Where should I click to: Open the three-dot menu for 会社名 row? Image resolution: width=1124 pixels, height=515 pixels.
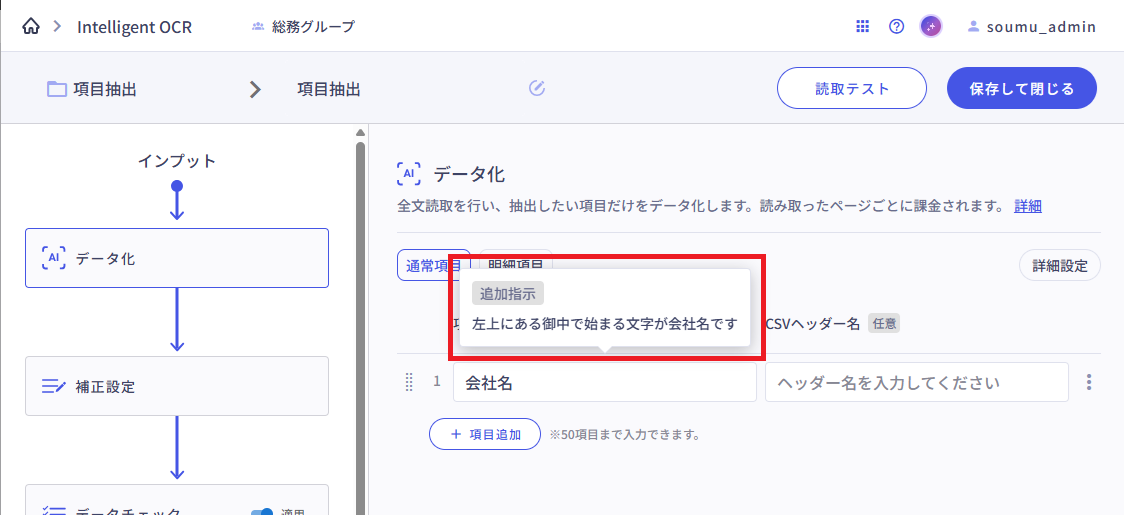(1089, 382)
